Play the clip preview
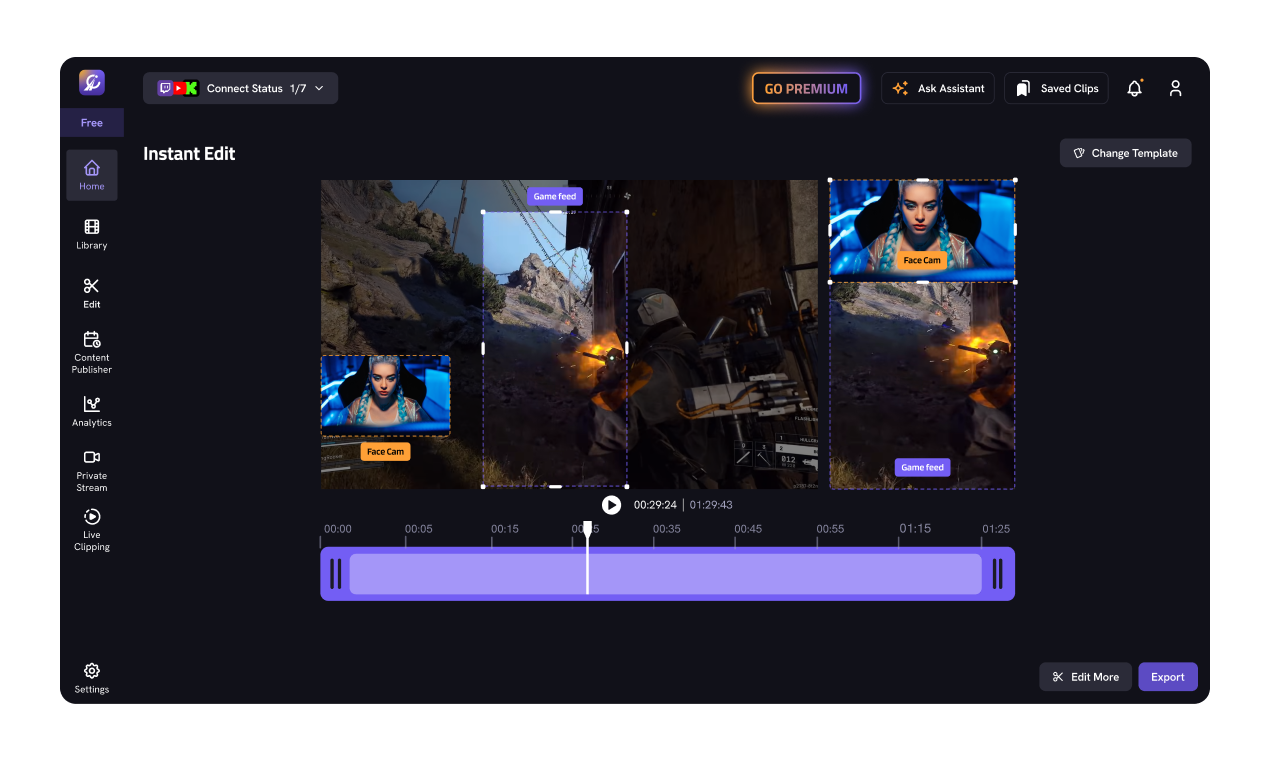The image size is (1270, 760). point(611,505)
